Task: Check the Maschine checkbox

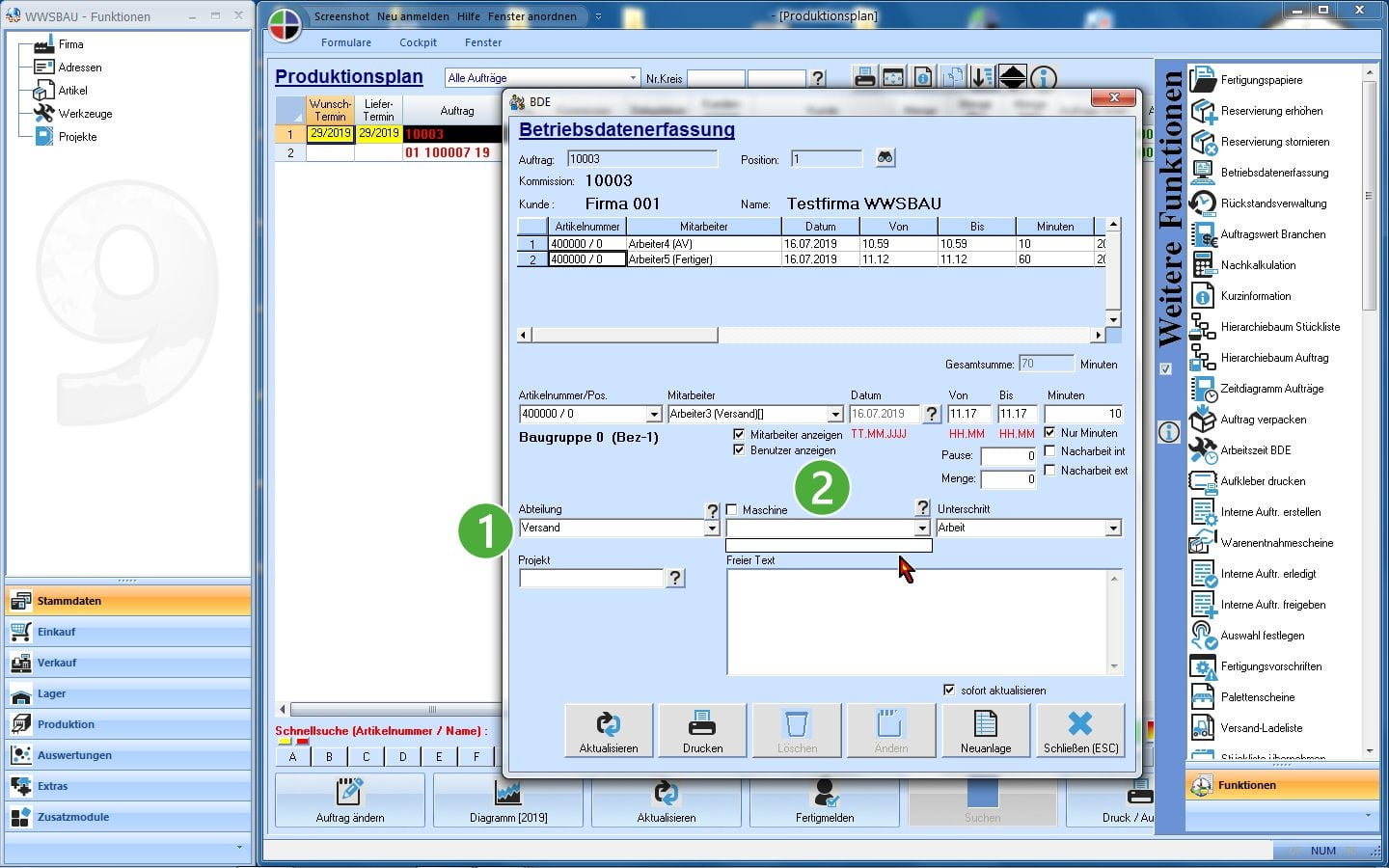Action: (x=731, y=509)
